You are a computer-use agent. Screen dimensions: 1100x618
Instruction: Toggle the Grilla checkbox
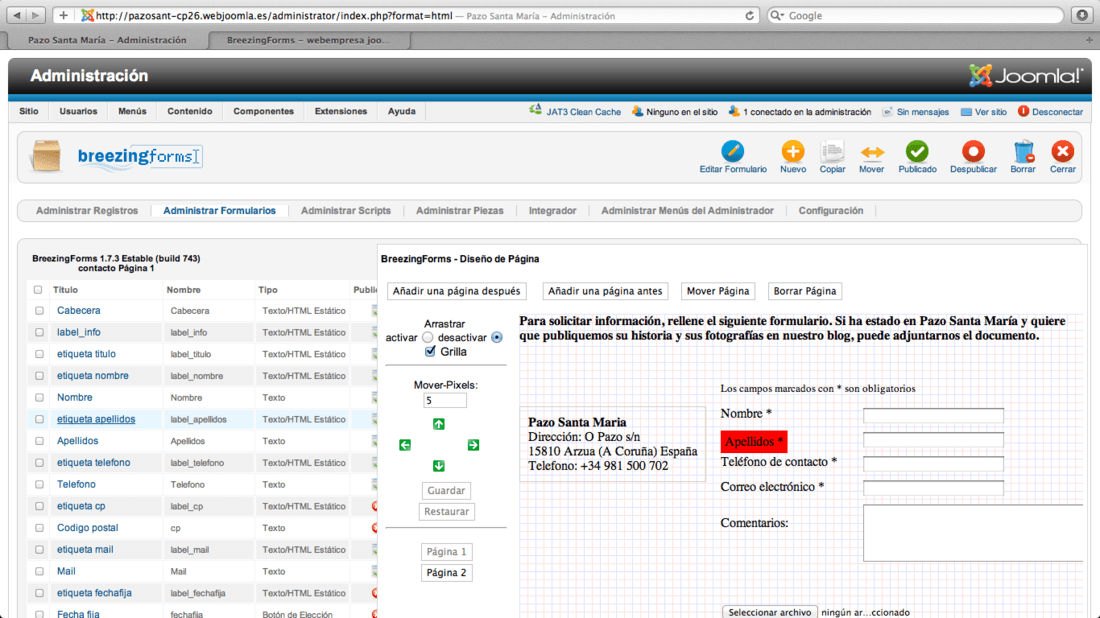(430, 351)
